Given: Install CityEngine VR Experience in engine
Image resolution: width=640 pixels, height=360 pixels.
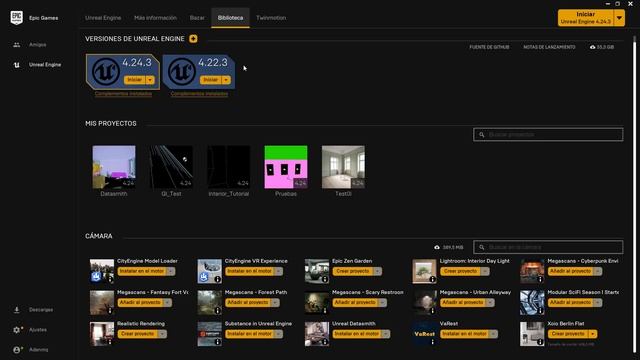Looking at the screenshot, I should click(249, 271).
